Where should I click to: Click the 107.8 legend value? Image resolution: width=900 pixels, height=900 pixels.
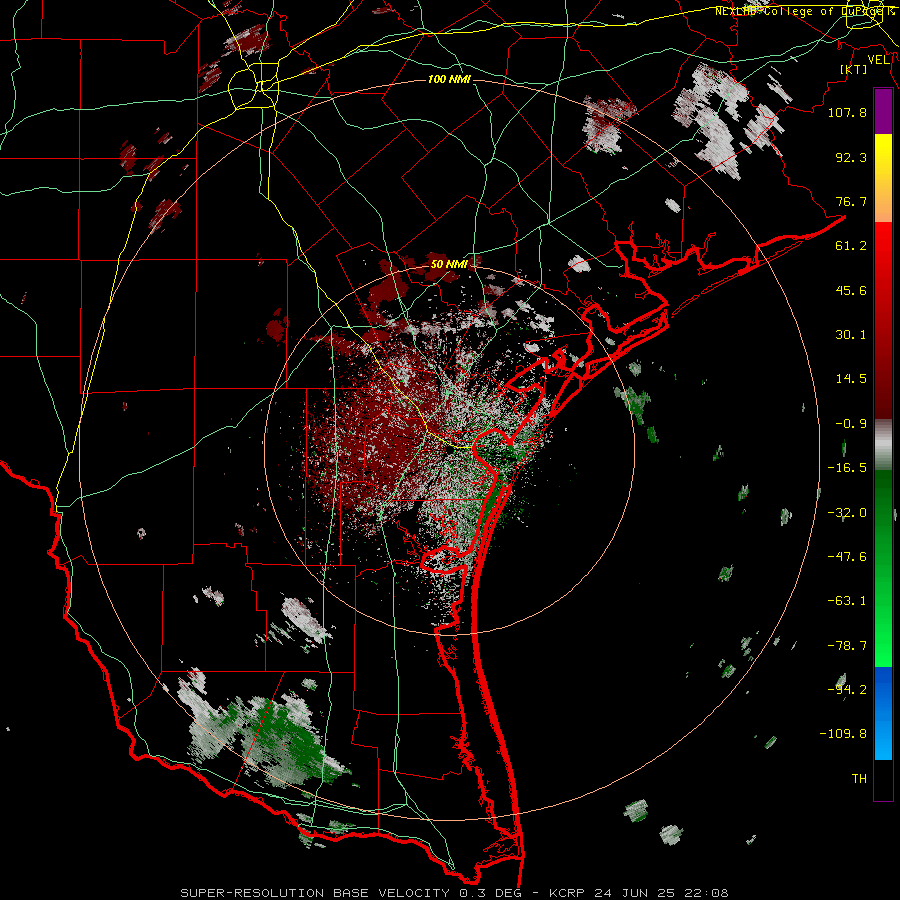847,112
